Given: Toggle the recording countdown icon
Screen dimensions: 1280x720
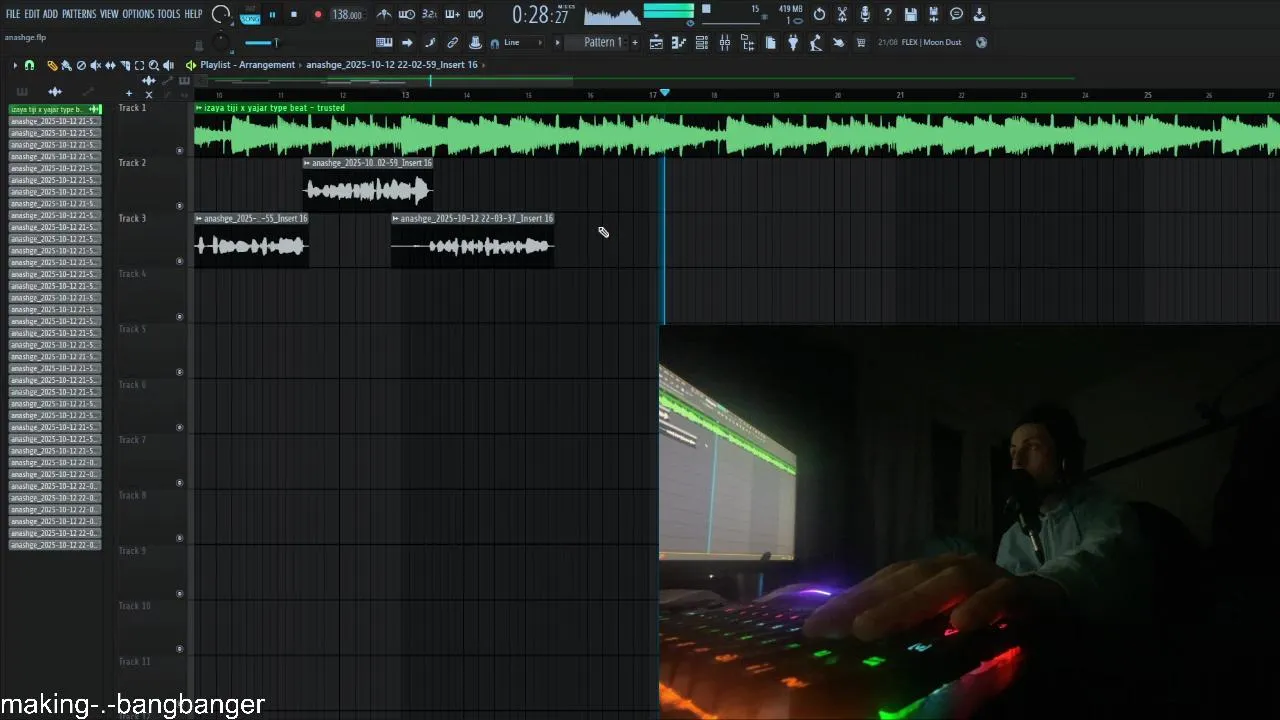Looking at the screenshot, I should point(429,14).
